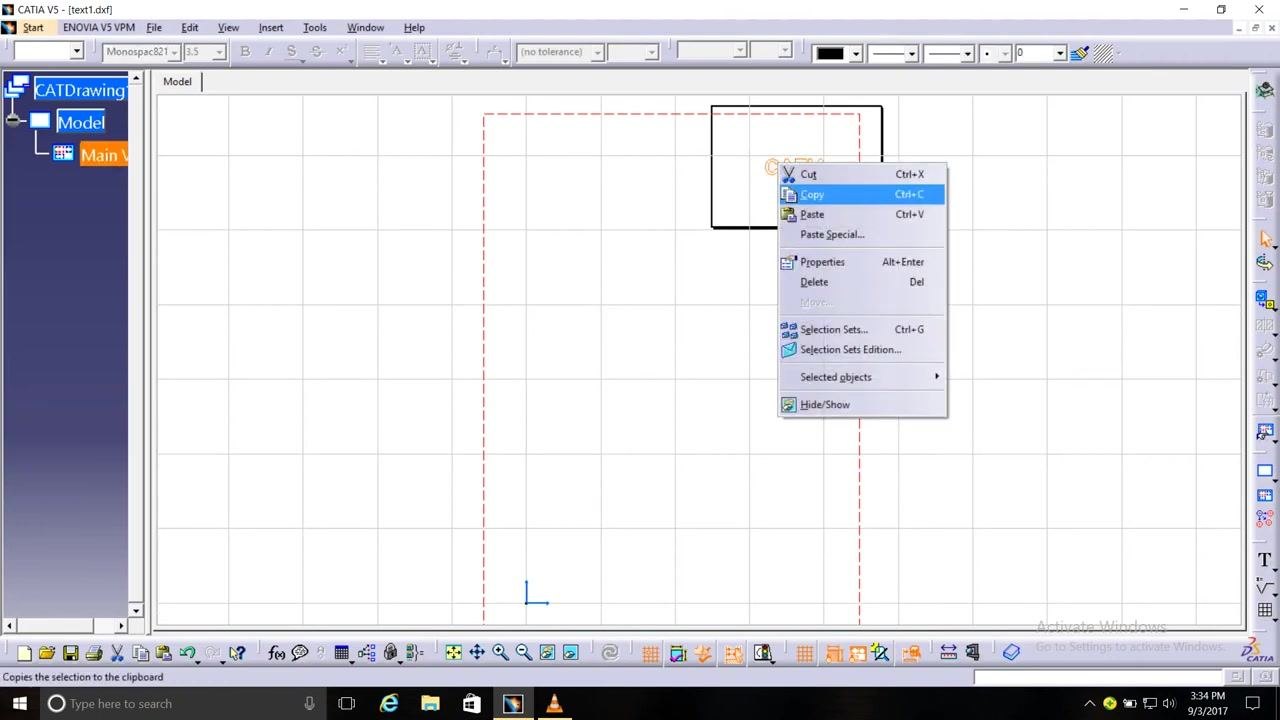Click the Fit All In icon

454,653
